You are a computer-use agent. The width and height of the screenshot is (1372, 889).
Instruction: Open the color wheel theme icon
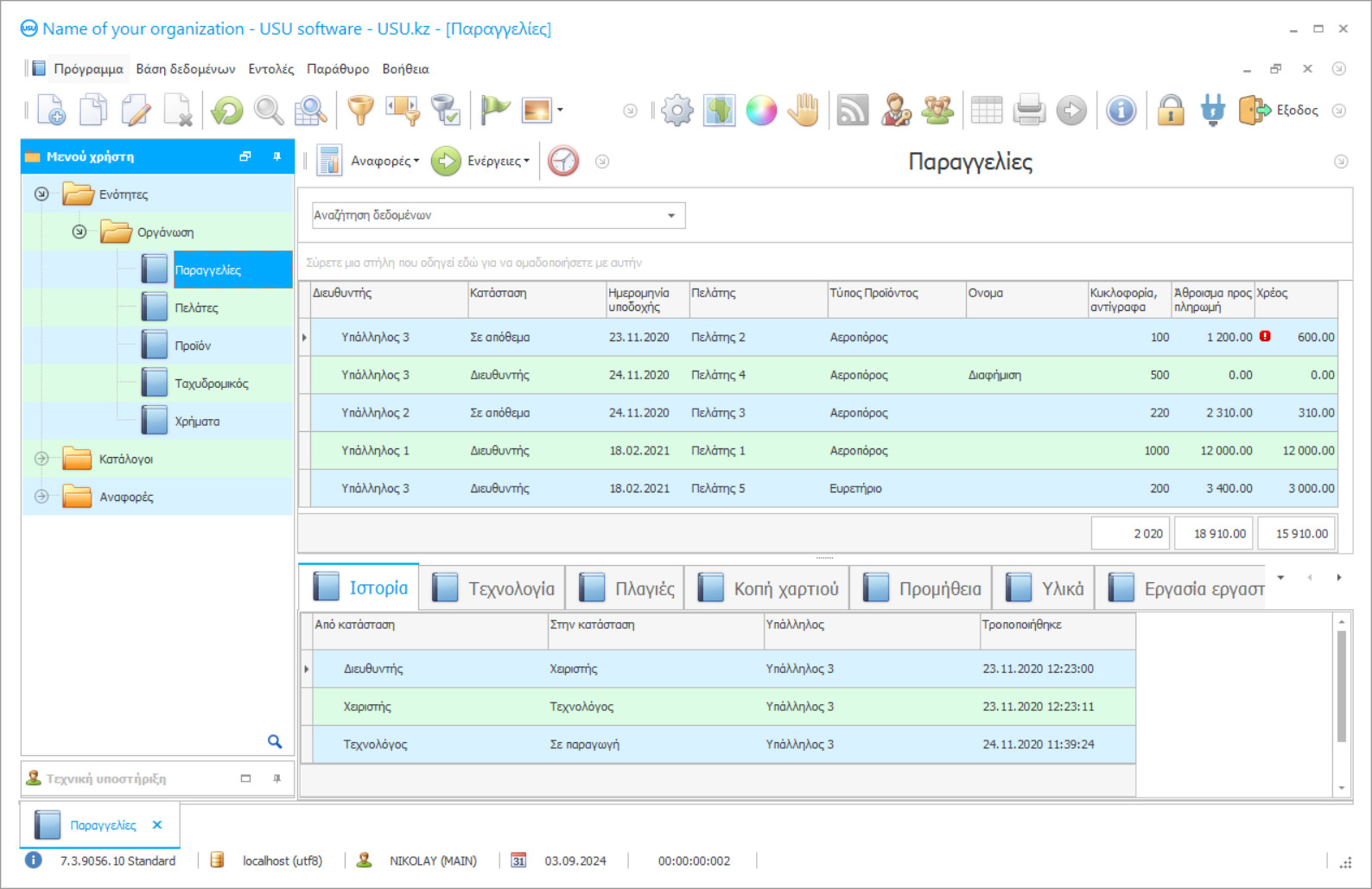[x=761, y=111]
